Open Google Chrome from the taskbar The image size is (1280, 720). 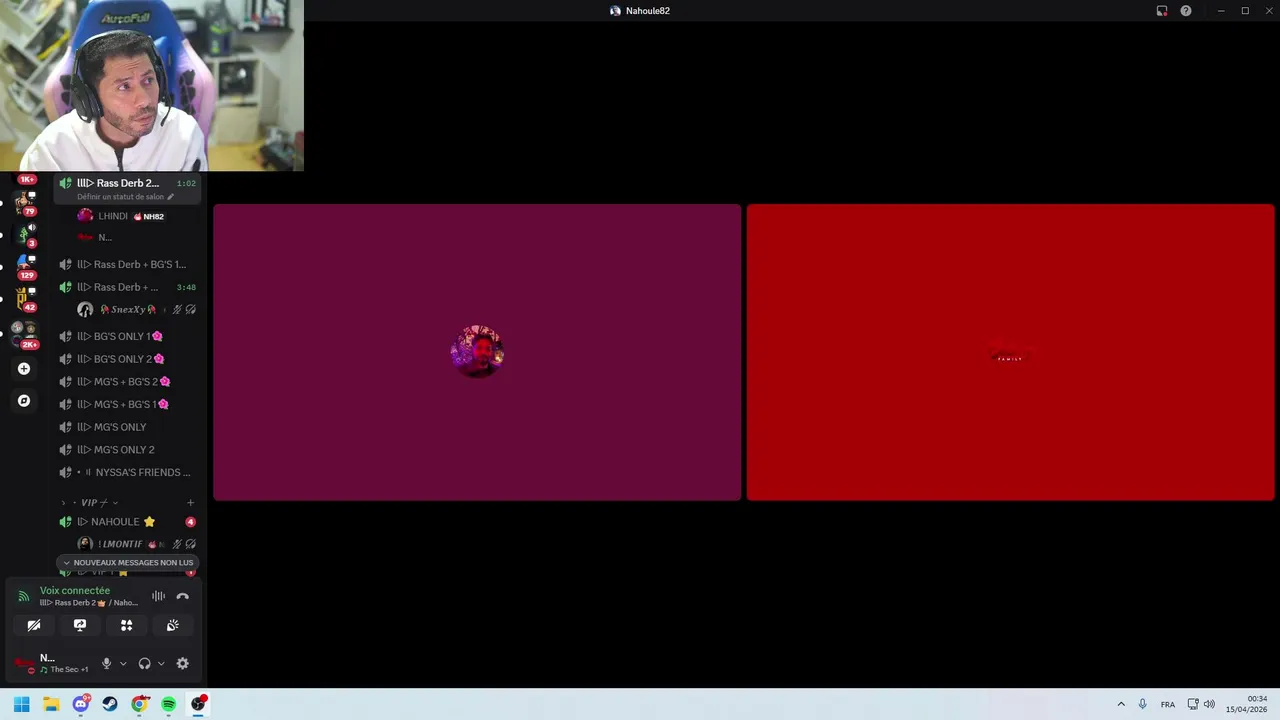point(139,704)
